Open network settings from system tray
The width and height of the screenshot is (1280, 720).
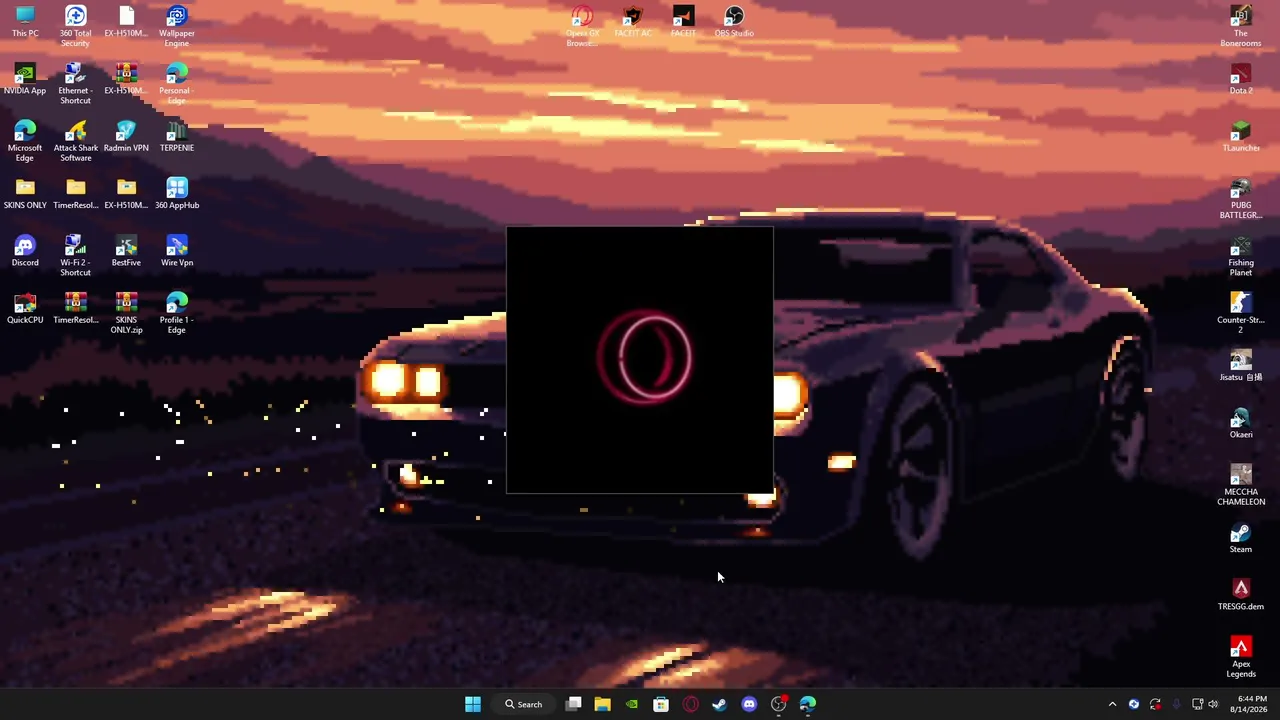[x=1197, y=704]
